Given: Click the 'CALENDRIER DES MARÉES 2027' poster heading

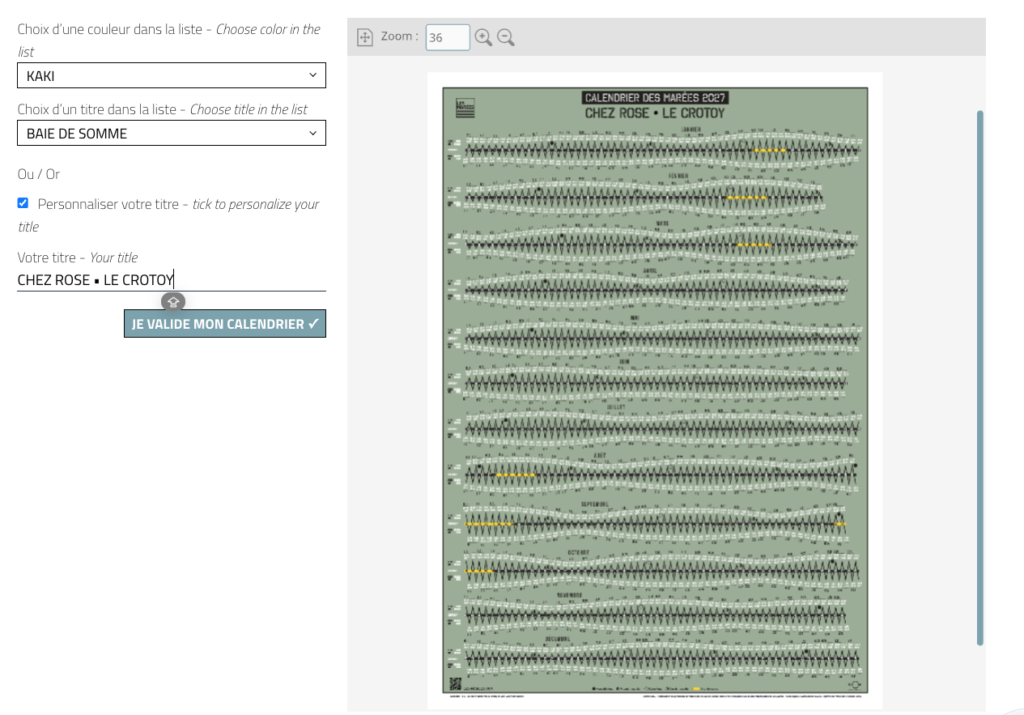Looking at the screenshot, I should [x=655, y=98].
